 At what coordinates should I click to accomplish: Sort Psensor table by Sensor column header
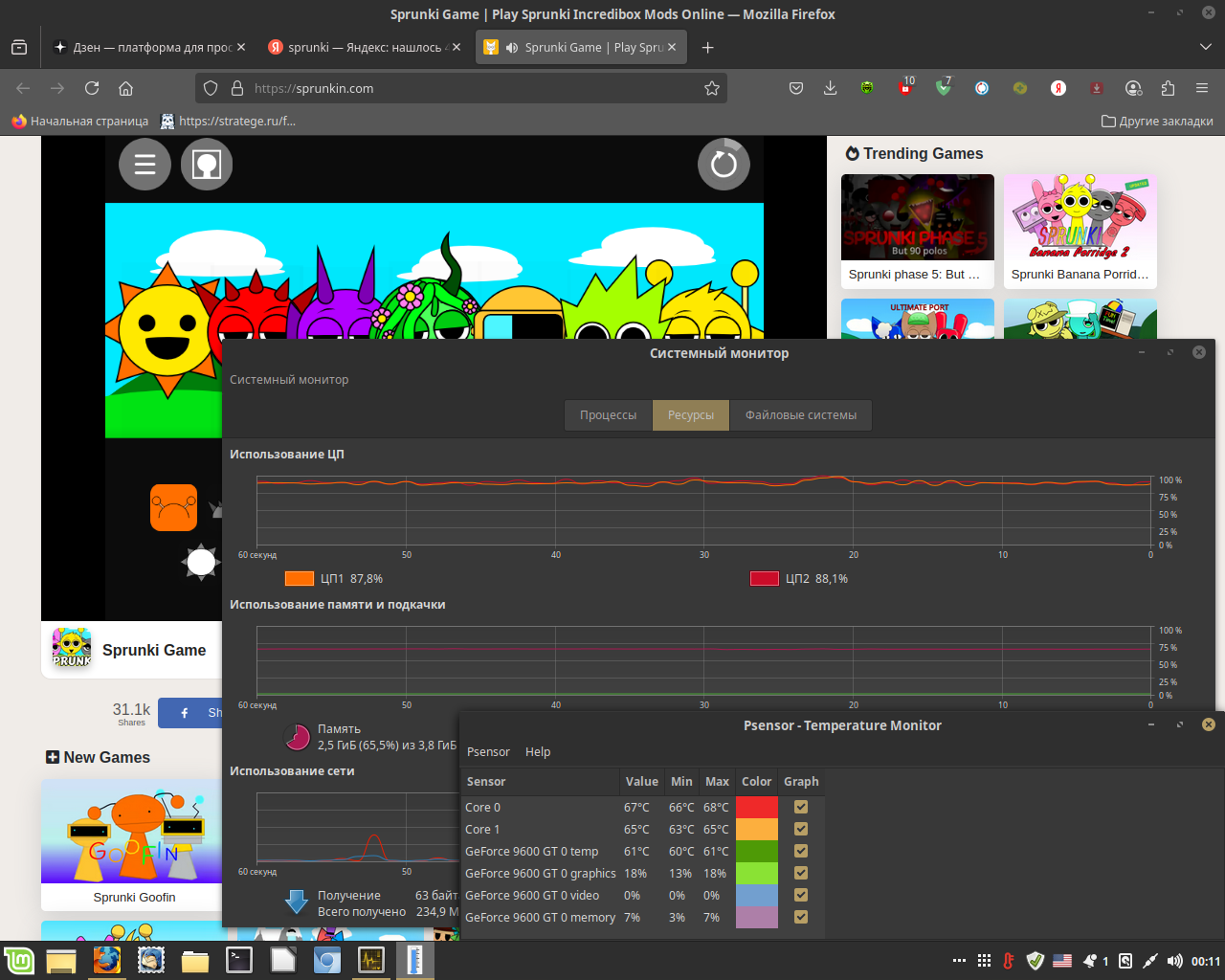pyautogui.click(x=540, y=781)
